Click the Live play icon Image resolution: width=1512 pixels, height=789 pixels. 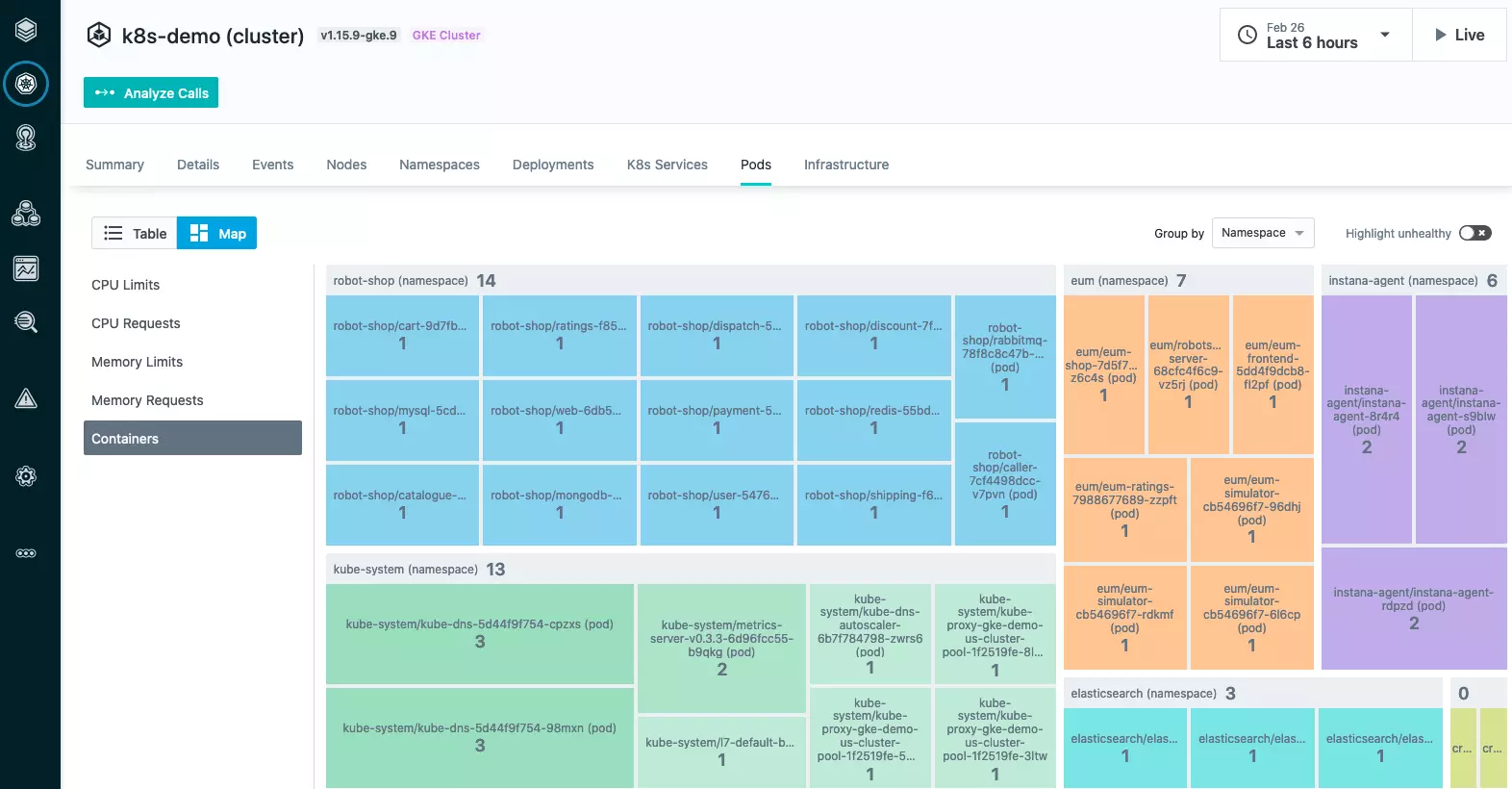point(1441,35)
